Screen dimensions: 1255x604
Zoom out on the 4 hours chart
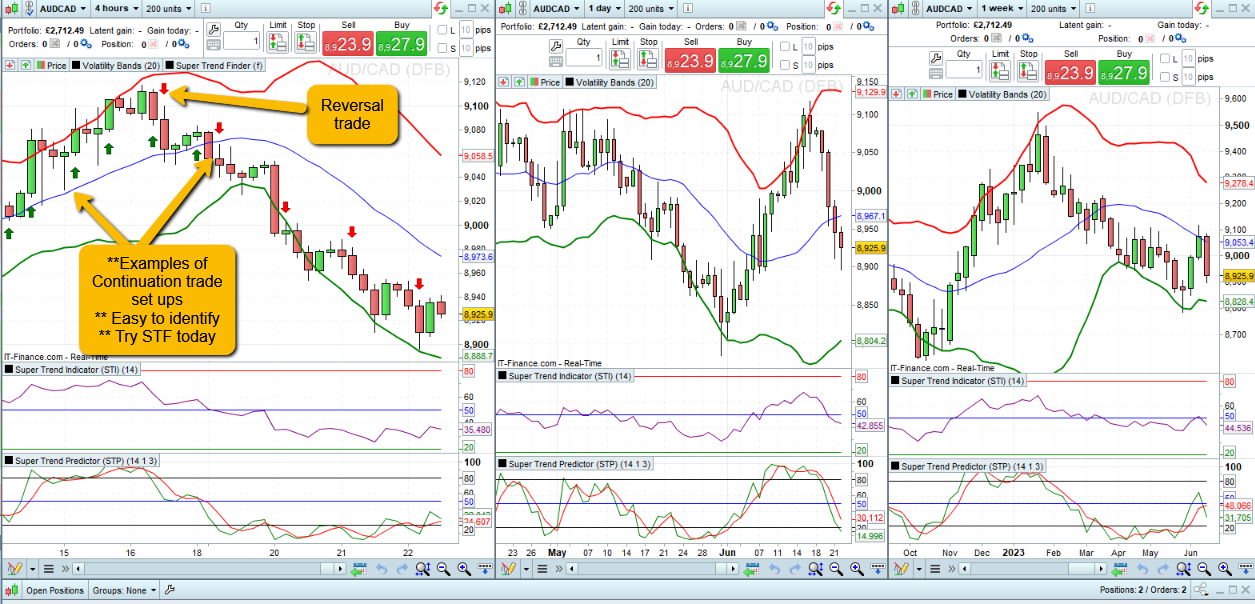[x=443, y=569]
